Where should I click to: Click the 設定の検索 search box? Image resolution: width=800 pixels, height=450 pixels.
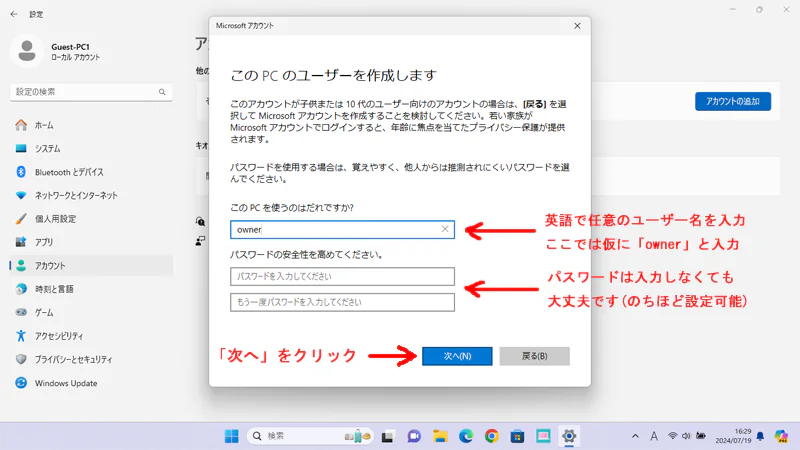click(x=91, y=92)
